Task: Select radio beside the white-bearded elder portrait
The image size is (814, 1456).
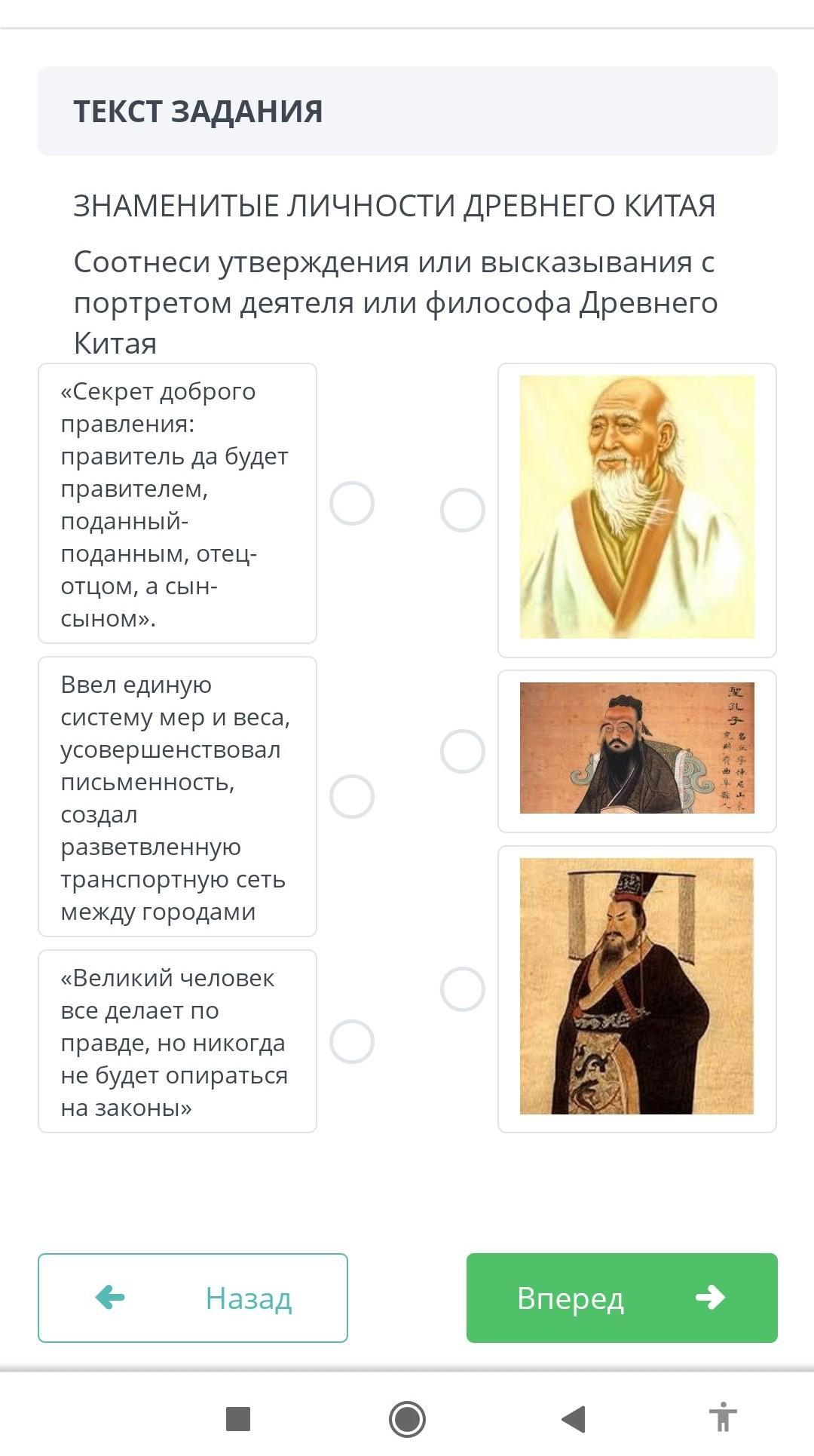Action: 462,510
